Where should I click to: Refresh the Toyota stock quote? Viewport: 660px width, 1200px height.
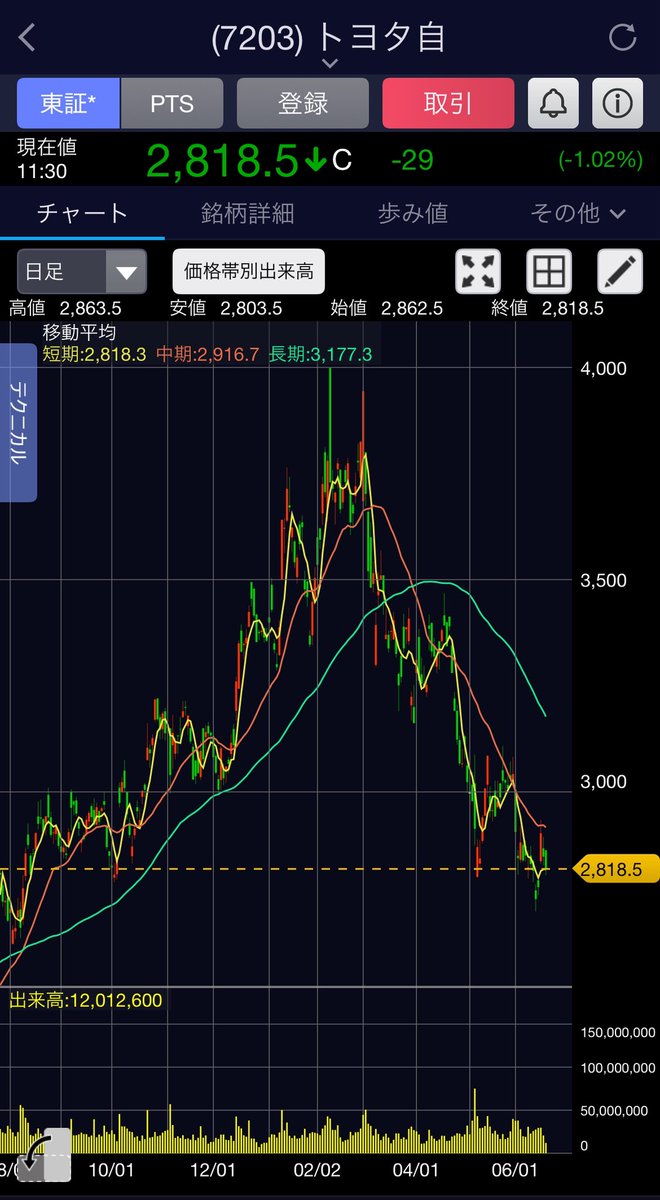(x=622, y=38)
